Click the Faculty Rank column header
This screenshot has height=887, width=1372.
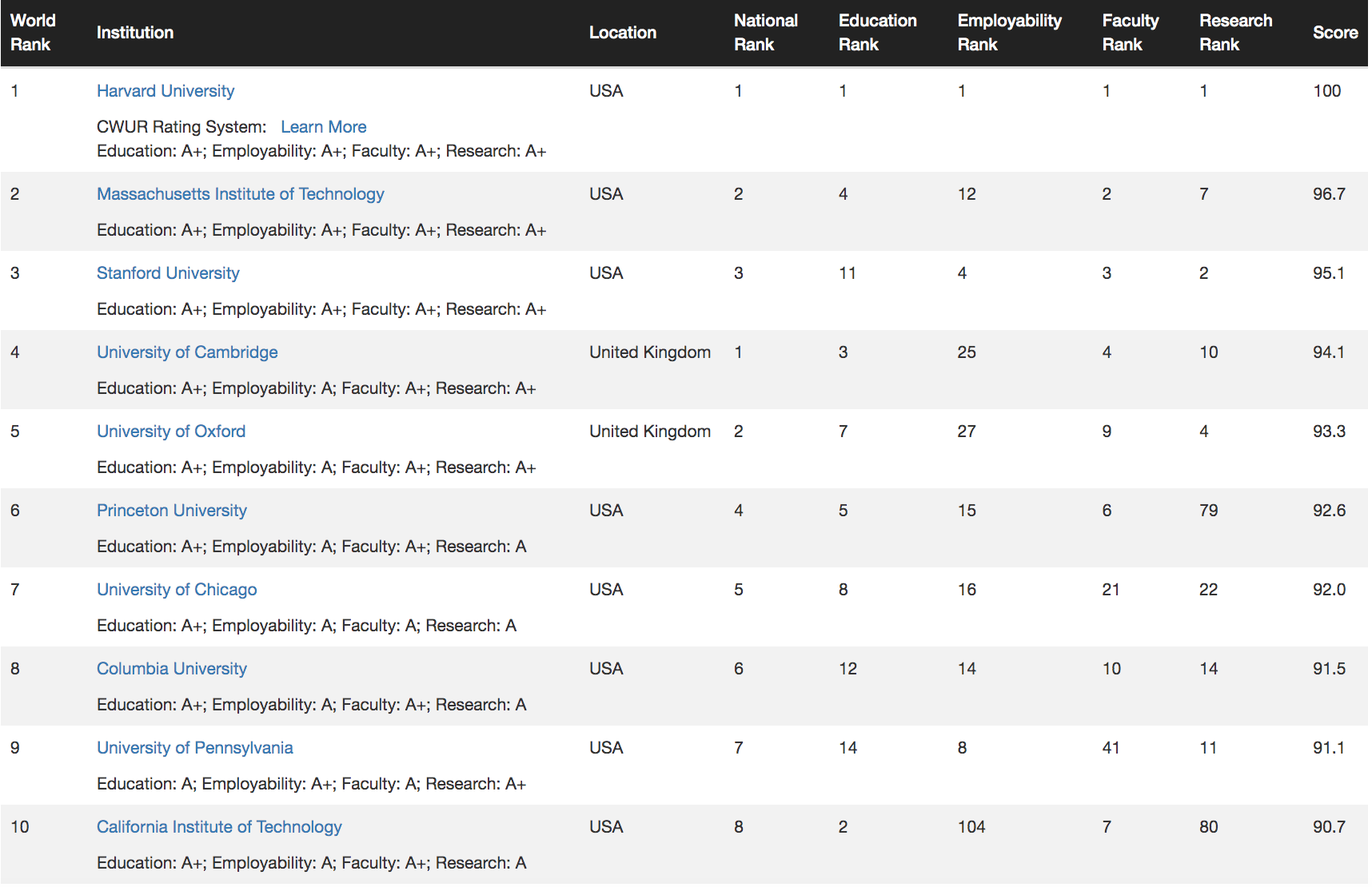(x=1131, y=33)
